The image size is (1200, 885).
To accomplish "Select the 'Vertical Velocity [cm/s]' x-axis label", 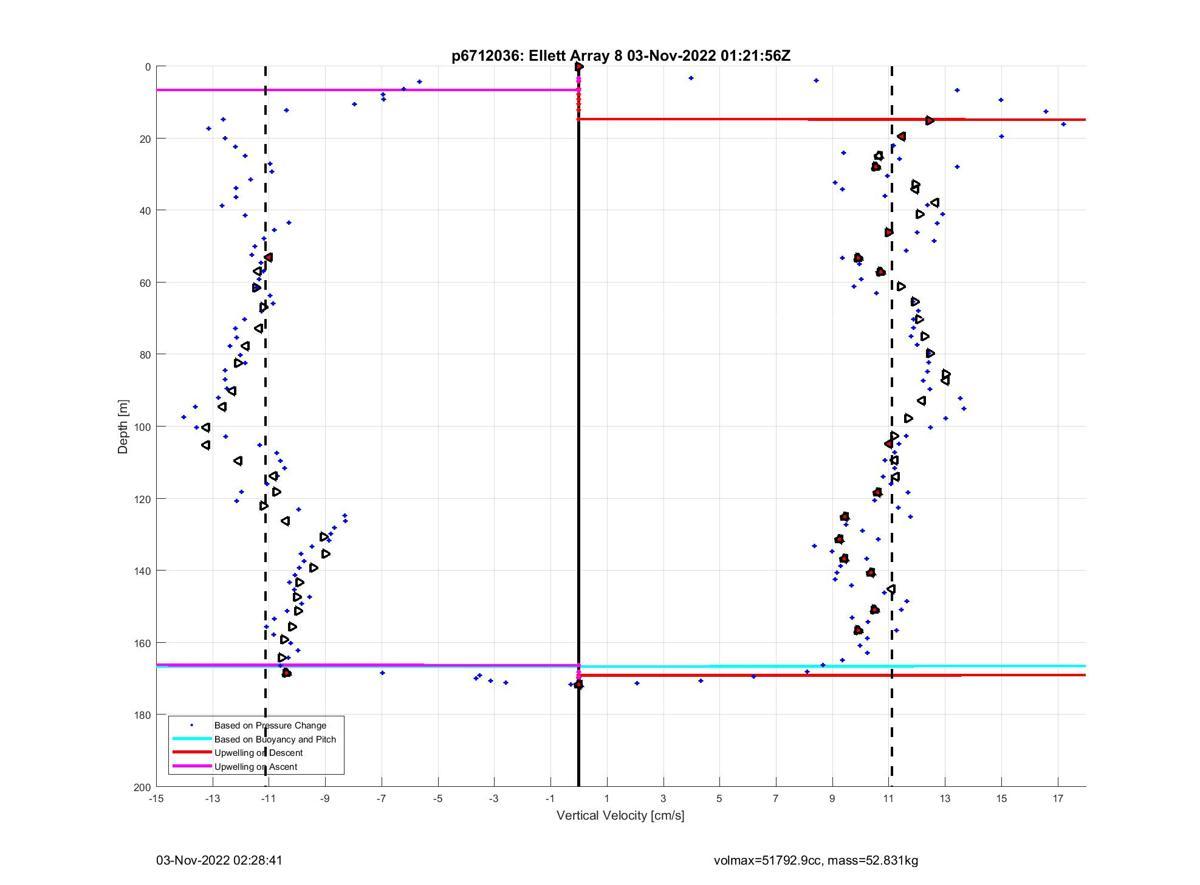I will click(620, 815).
